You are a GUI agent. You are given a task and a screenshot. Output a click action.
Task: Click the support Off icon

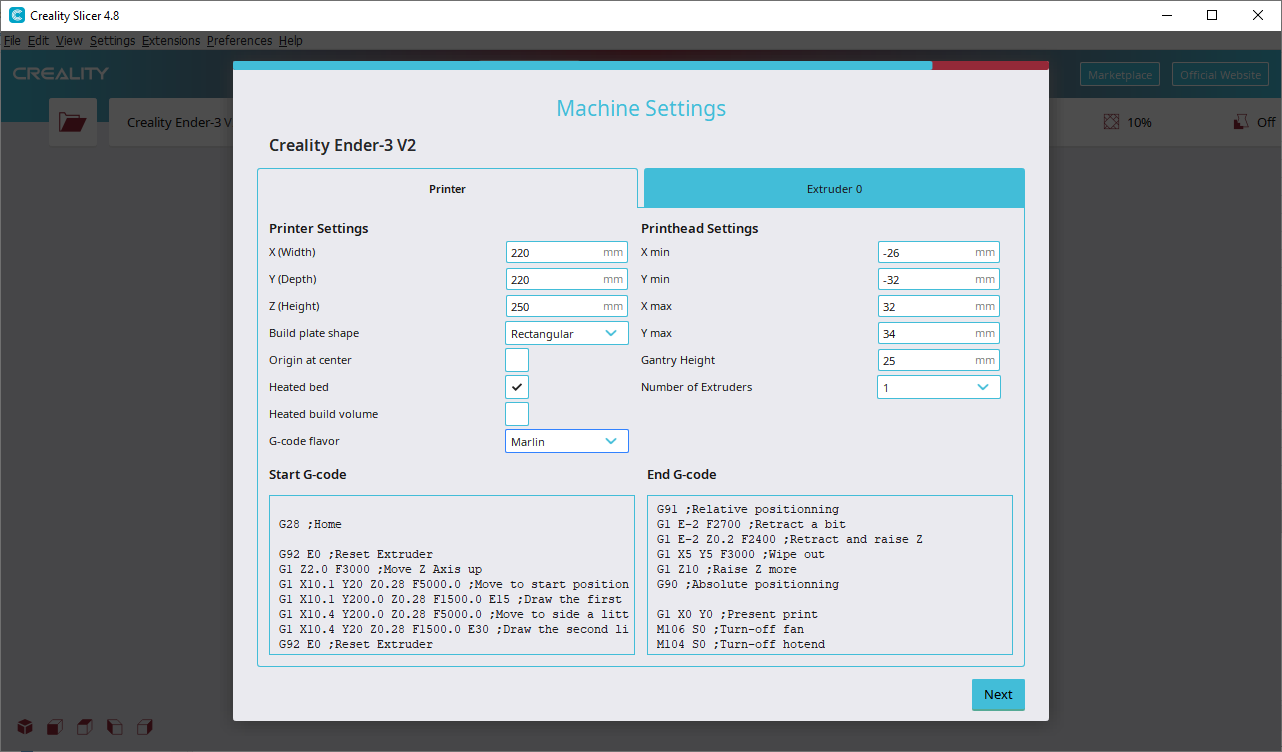[1240, 122]
